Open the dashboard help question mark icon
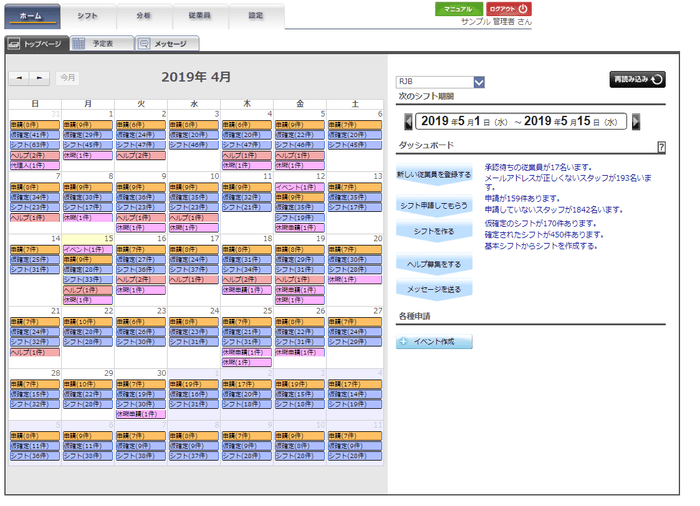Image resolution: width=700 pixels, height=506 pixels. pos(661,147)
